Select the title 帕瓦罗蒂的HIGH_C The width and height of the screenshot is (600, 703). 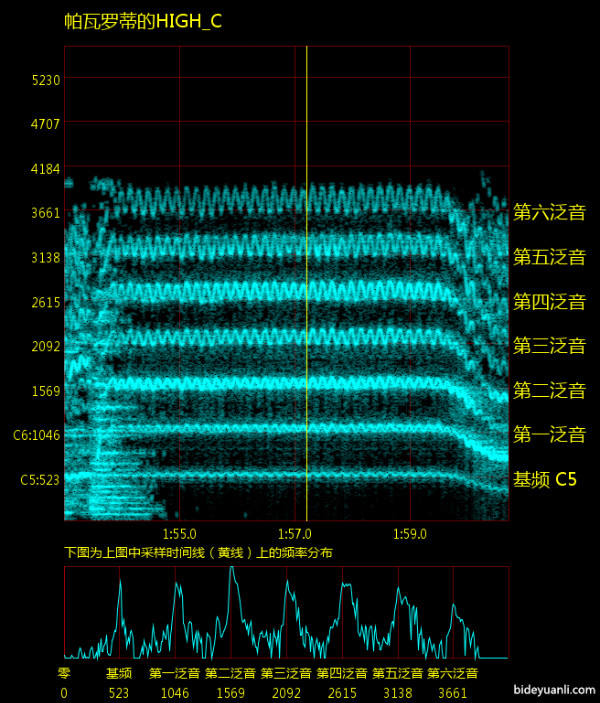point(143,21)
